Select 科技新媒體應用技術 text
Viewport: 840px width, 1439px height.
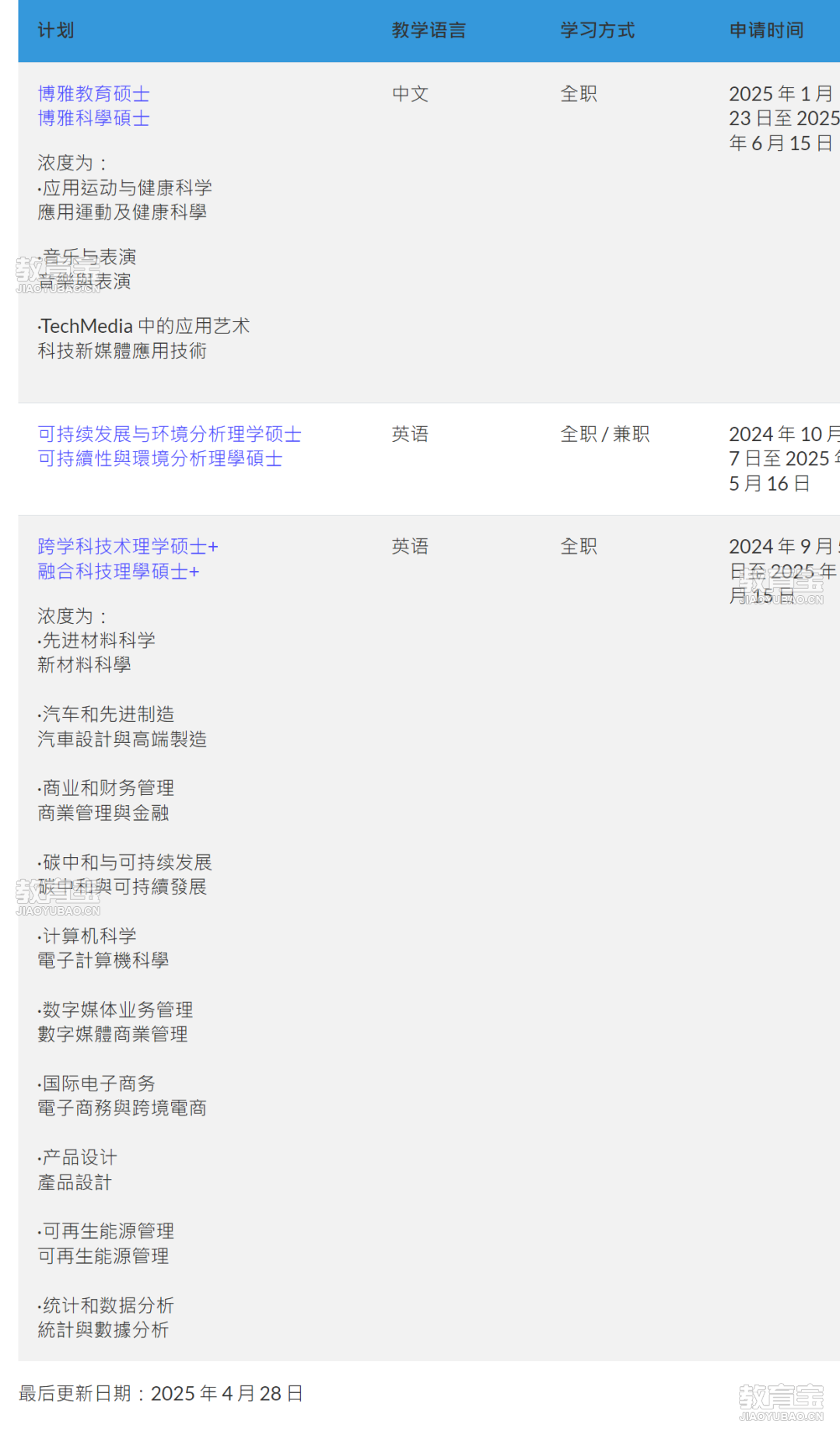[x=122, y=352]
